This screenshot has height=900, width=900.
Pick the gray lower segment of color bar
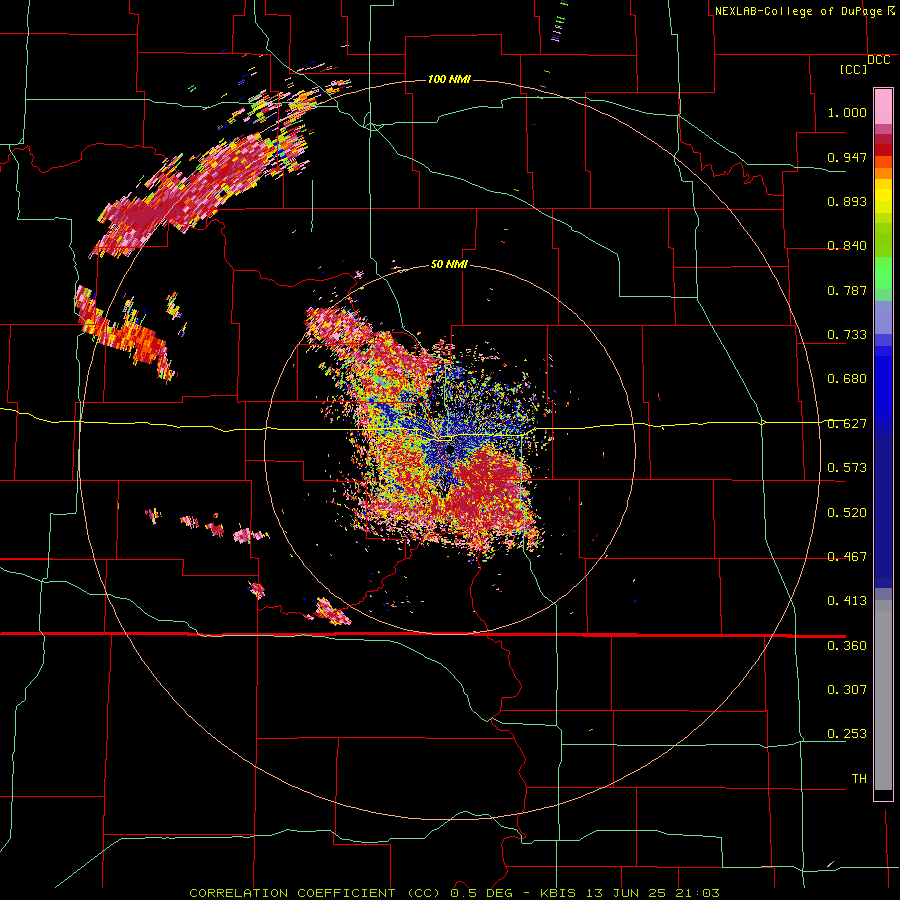click(883, 695)
